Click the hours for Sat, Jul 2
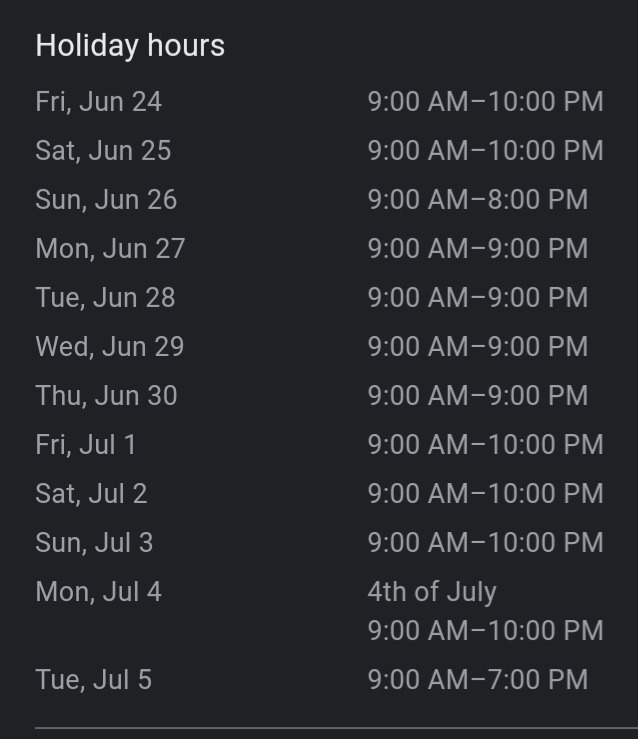 (x=485, y=494)
